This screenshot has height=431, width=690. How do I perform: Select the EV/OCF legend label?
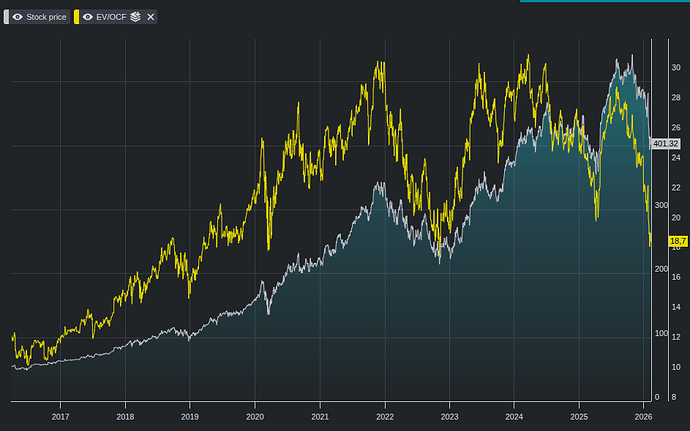click(x=111, y=17)
